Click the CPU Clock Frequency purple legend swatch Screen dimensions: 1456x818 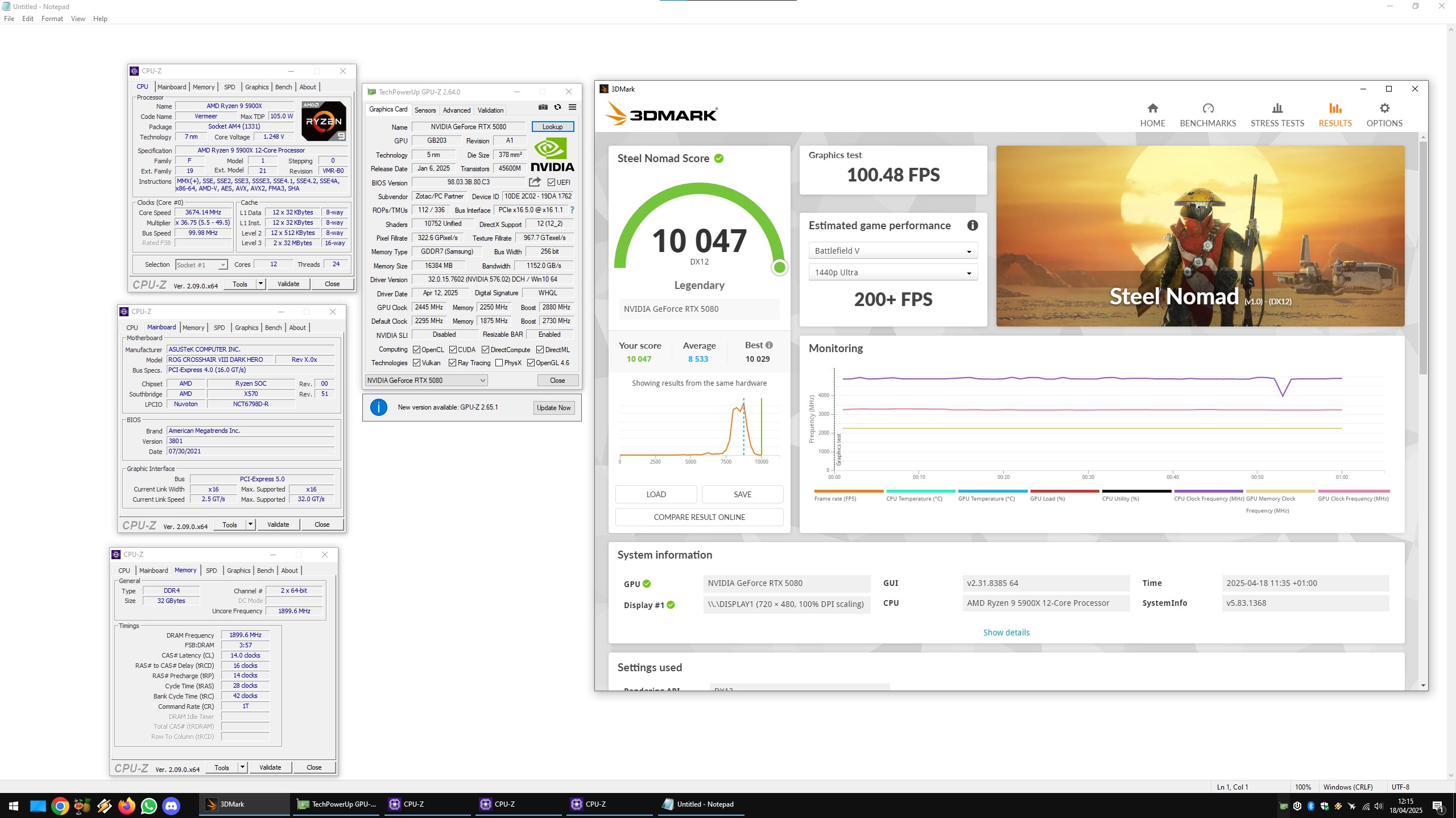[x=1208, y=491]
